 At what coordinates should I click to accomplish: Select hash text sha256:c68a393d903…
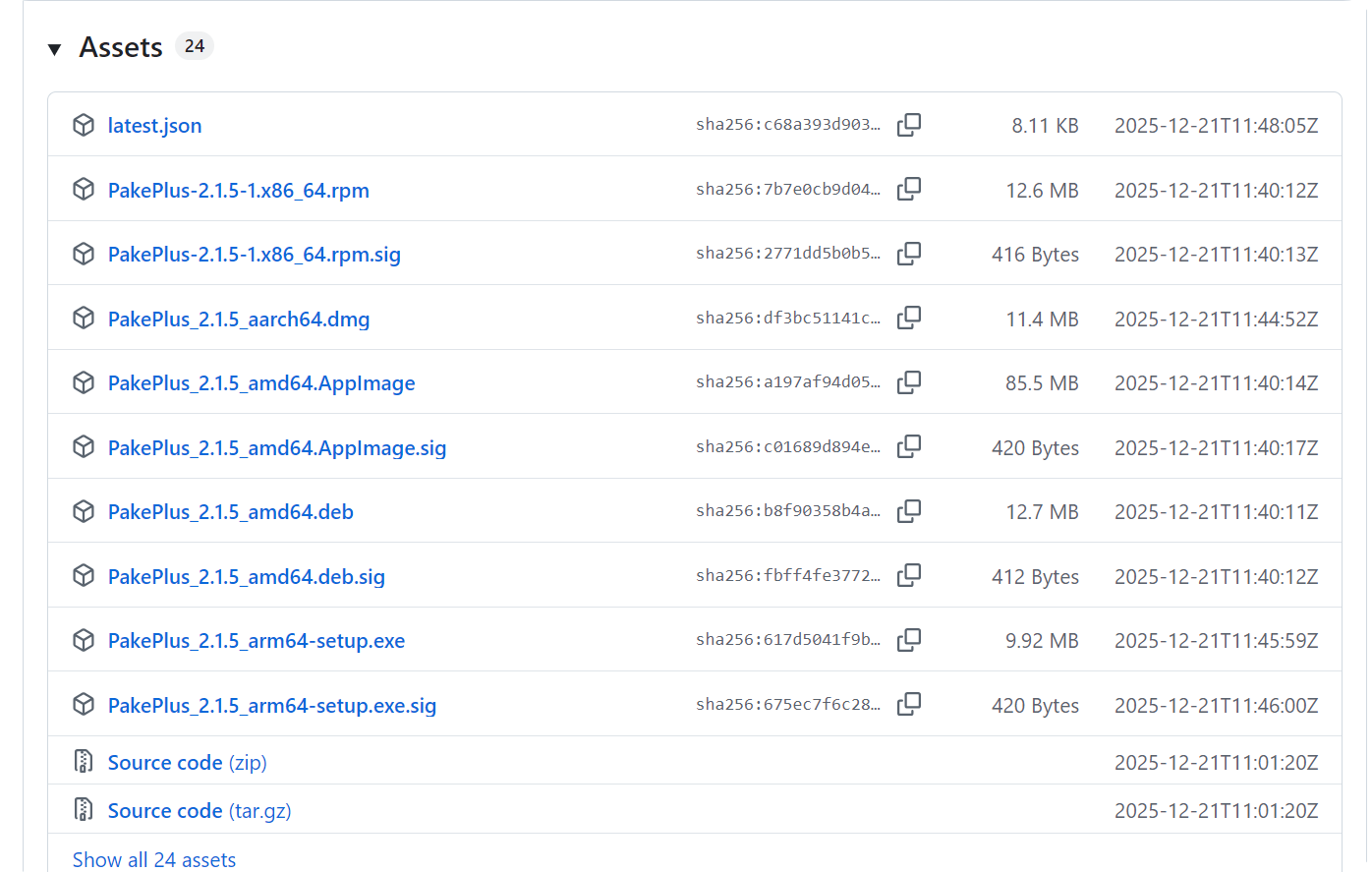pos(788,125)
